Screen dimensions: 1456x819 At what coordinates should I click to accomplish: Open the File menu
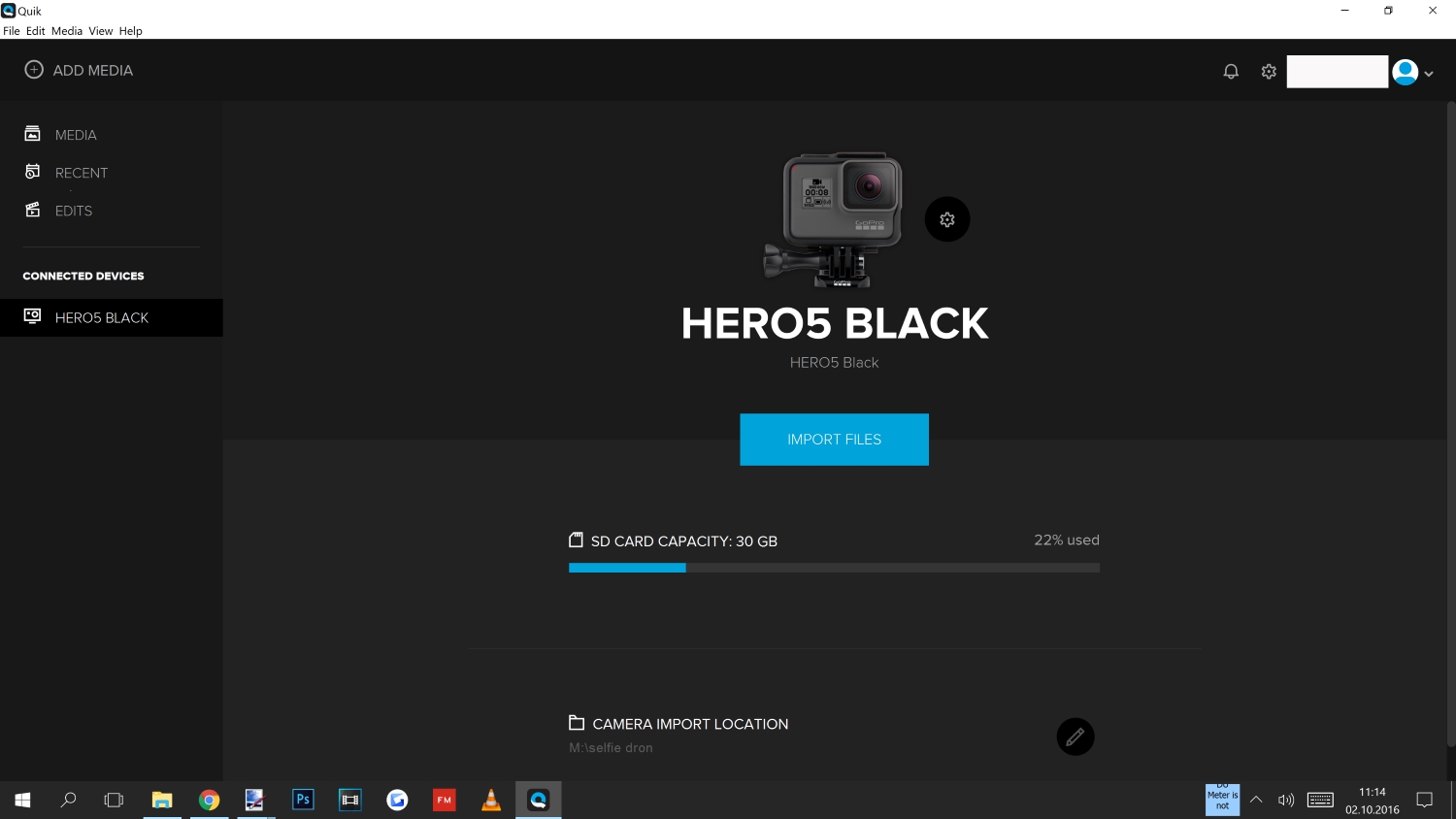tap(12, 31)
